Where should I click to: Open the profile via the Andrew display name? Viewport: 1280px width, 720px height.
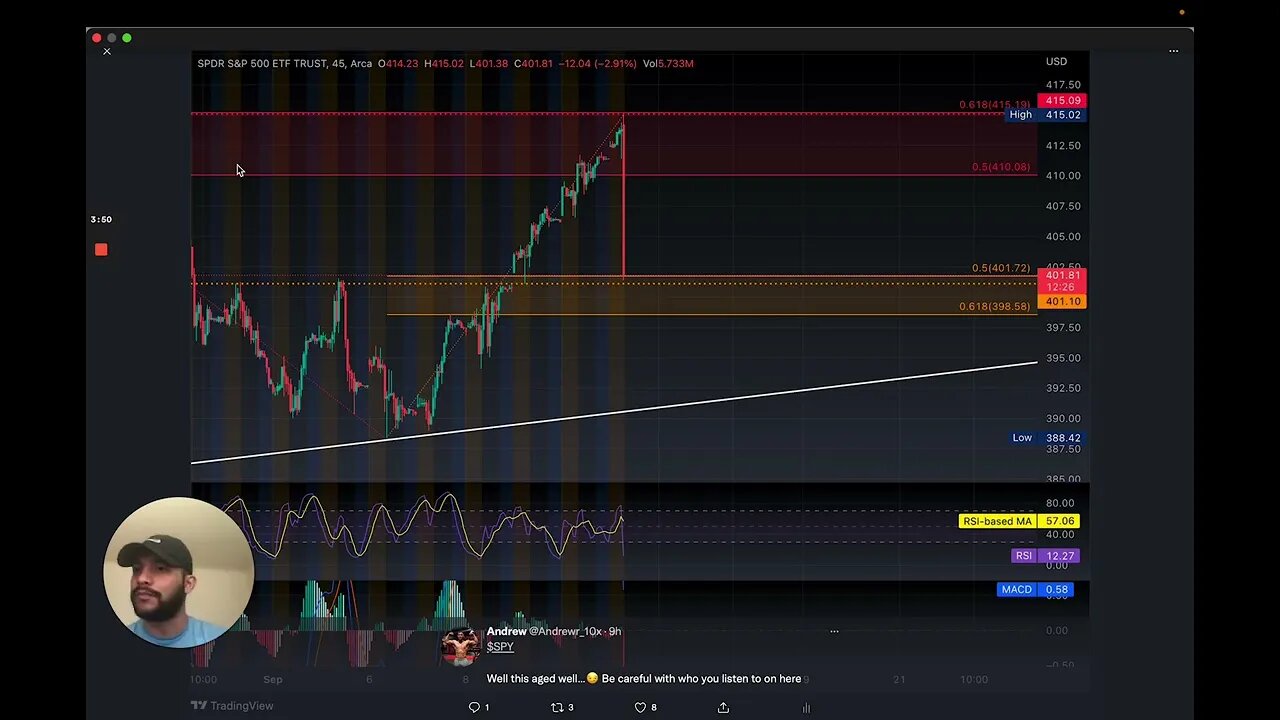pyautogui.click(x=506, y=631)
